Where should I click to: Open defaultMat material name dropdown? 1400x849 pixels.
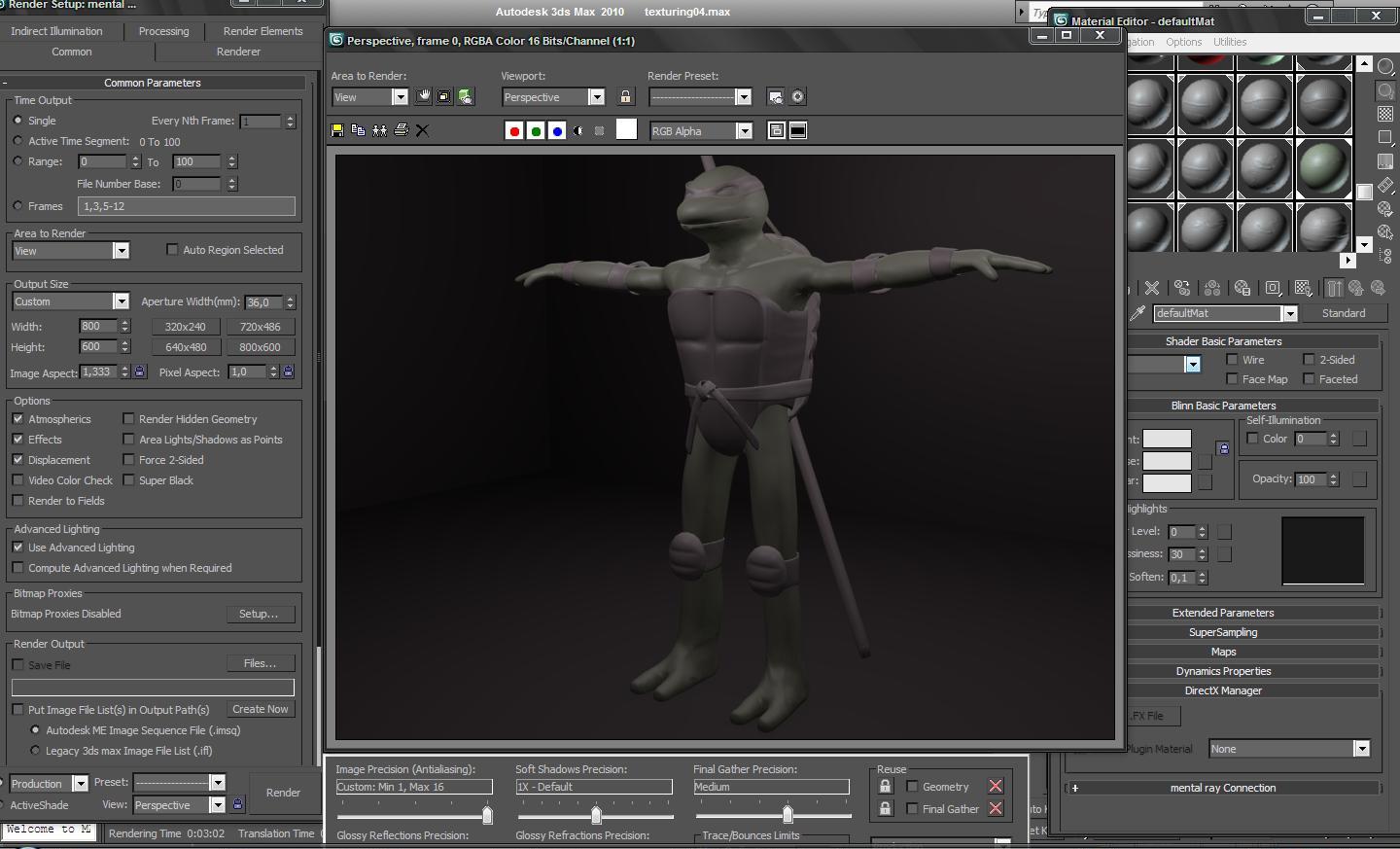(x=1290, y=313)
